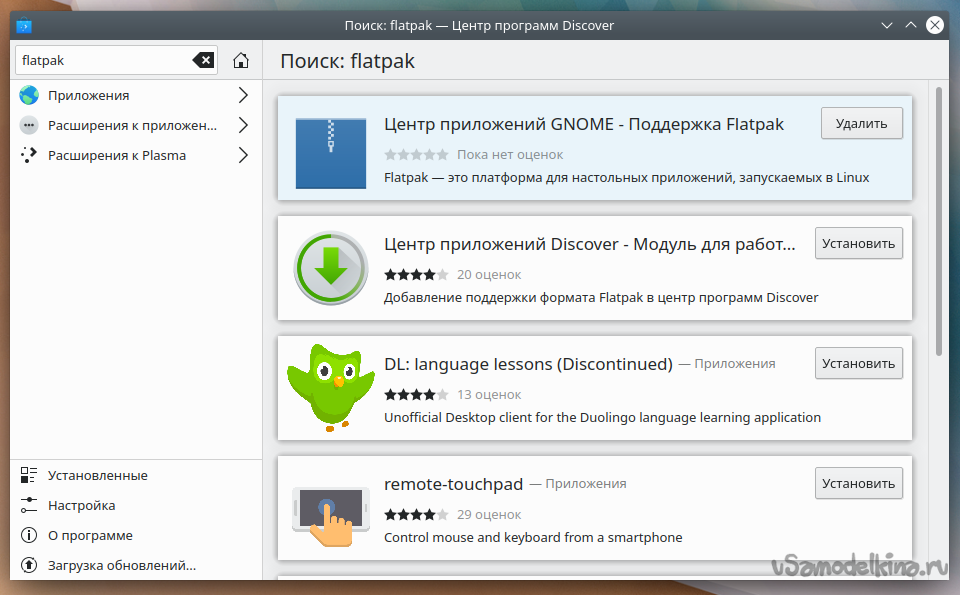Screen dimensions: 960x595
Task: Click 'Пока нет оценок' text
Action: coord(510,154)
